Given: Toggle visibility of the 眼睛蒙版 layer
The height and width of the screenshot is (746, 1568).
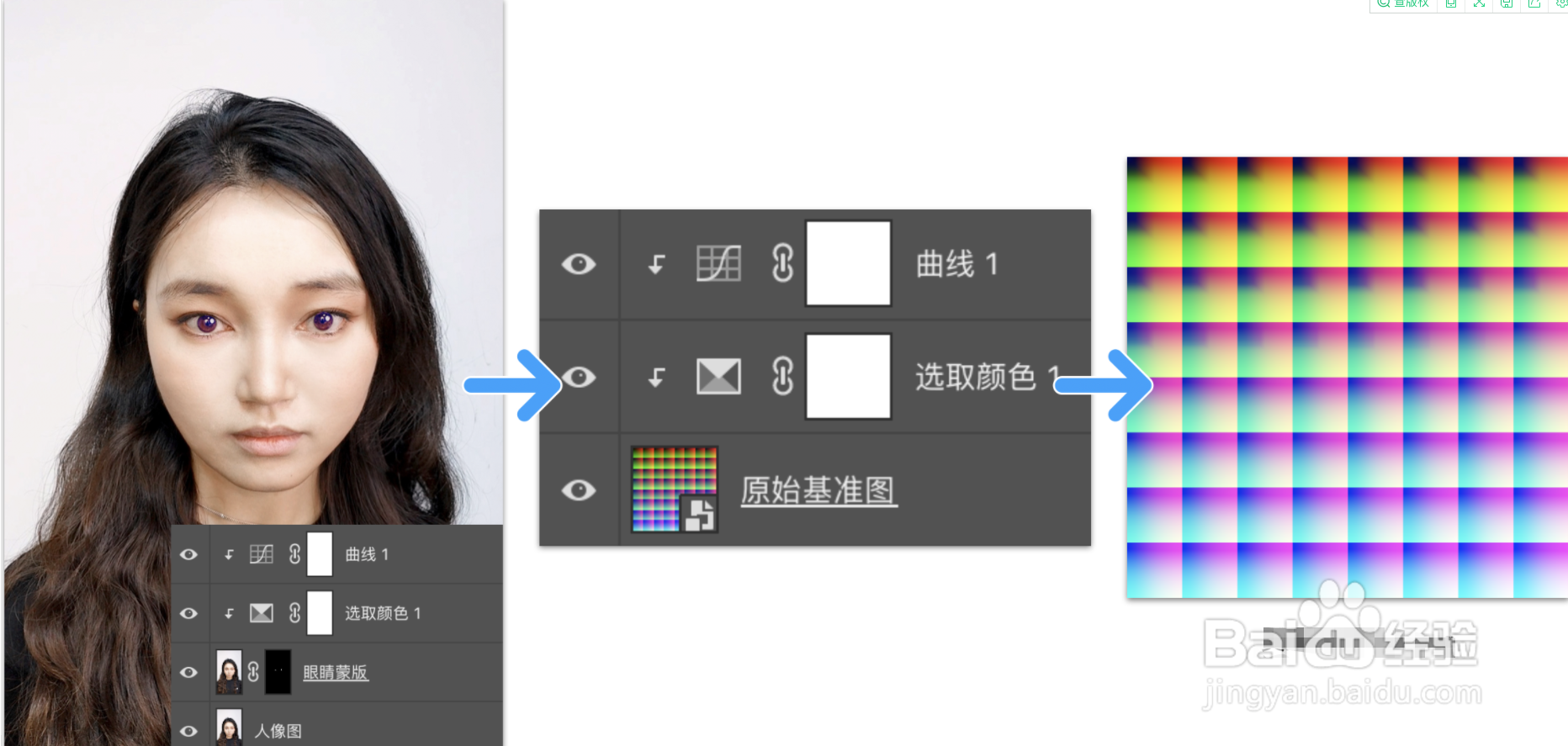Looking at the screenshot, I should pos(189,672).
